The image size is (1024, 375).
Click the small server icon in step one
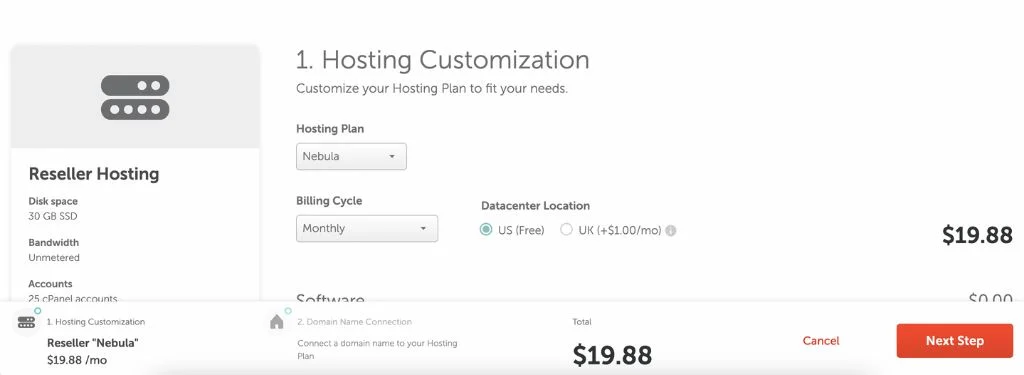[x=26, y=322]
